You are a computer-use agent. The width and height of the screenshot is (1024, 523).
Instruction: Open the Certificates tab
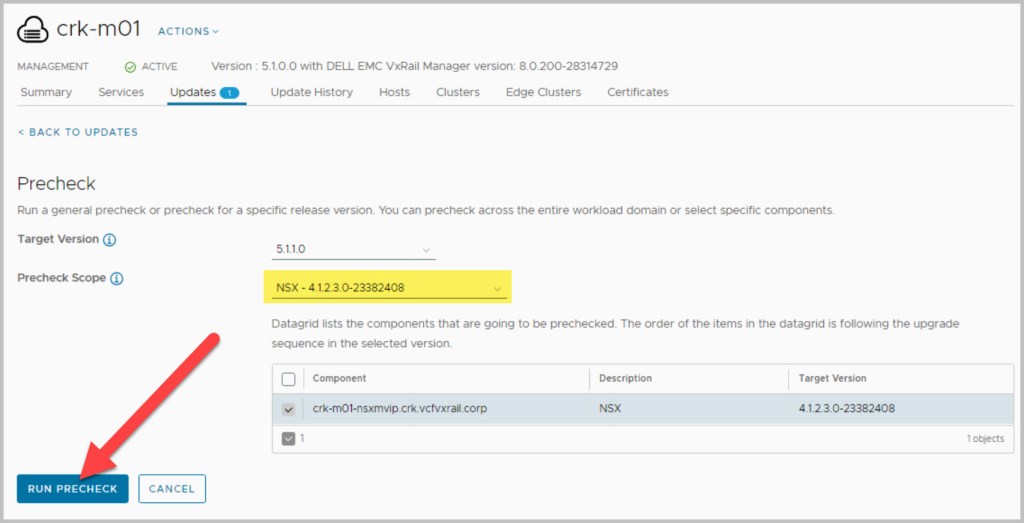point(638,92)
